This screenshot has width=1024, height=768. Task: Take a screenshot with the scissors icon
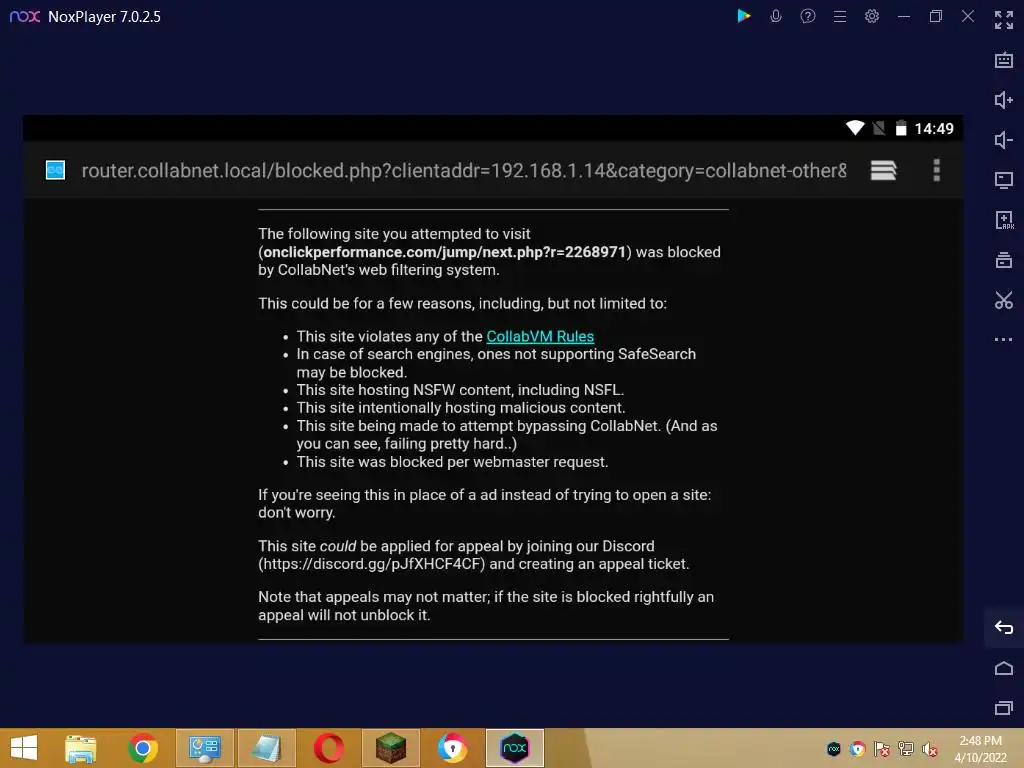click(1004, 300)
